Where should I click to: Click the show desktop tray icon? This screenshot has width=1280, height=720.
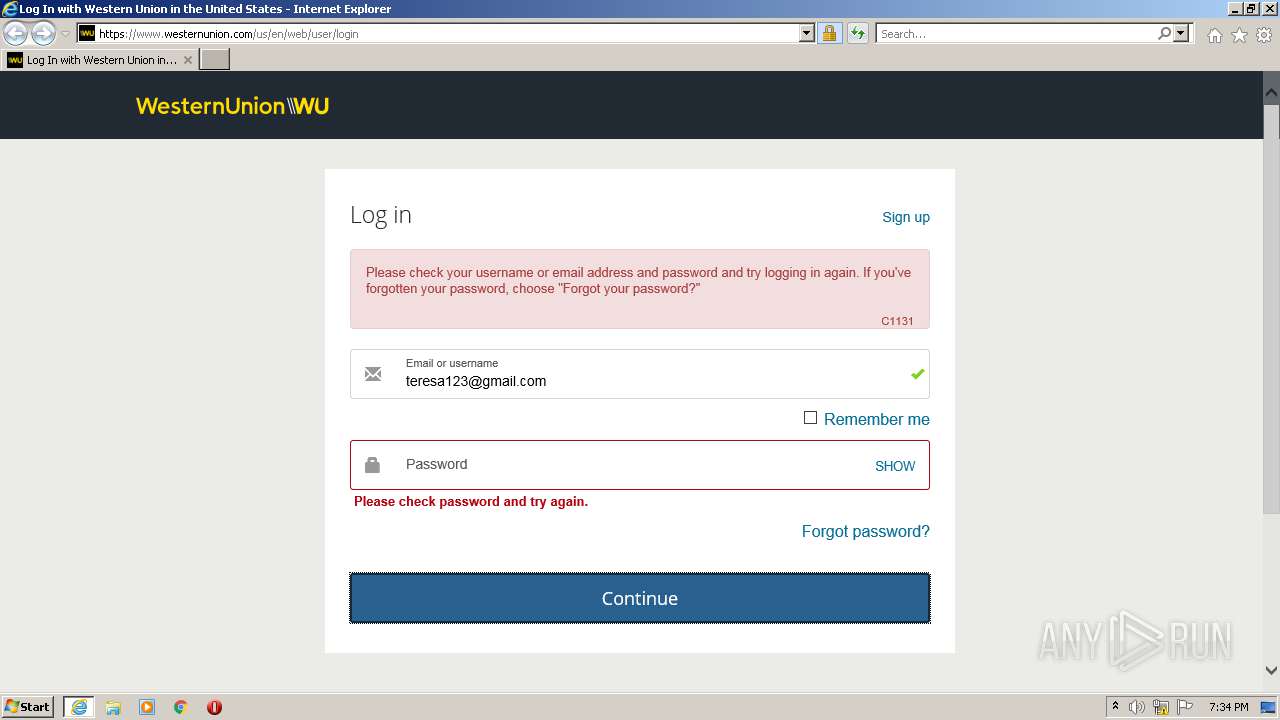(x=1269, y=707)
